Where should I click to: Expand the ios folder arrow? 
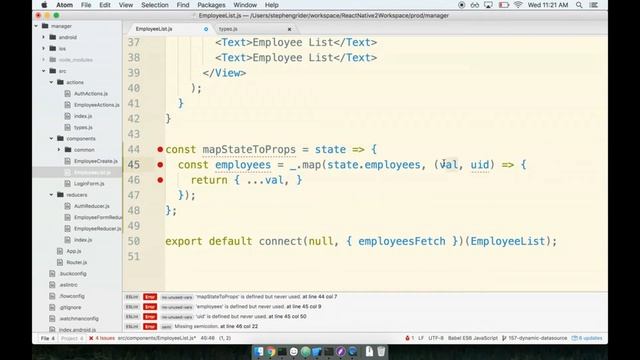tap(44, 49)
